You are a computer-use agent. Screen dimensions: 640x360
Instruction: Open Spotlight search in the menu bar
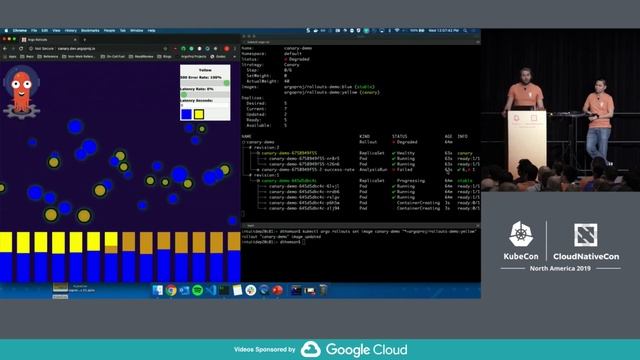(x=465, y=31)
